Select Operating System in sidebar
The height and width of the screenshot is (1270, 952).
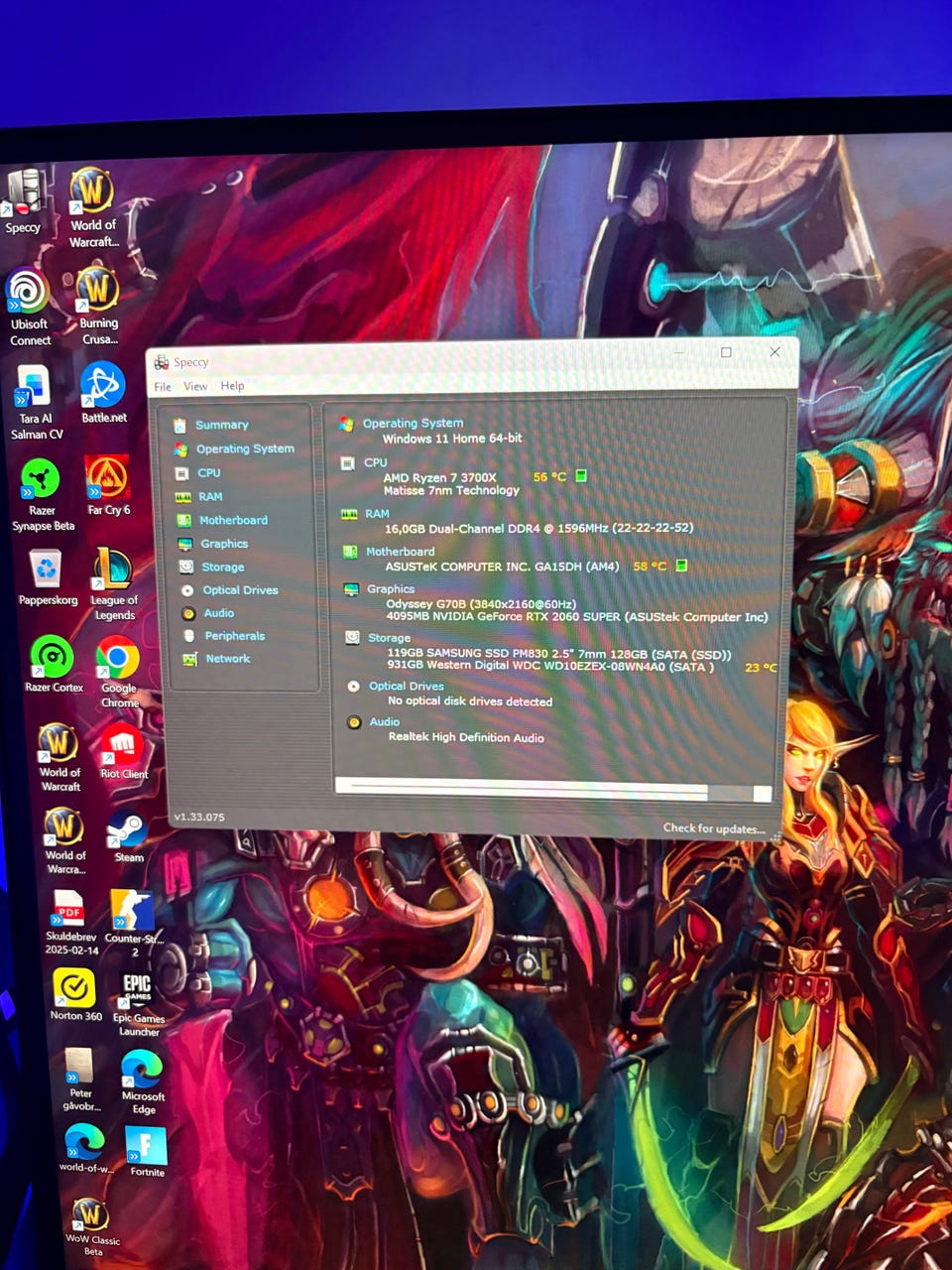245,448
